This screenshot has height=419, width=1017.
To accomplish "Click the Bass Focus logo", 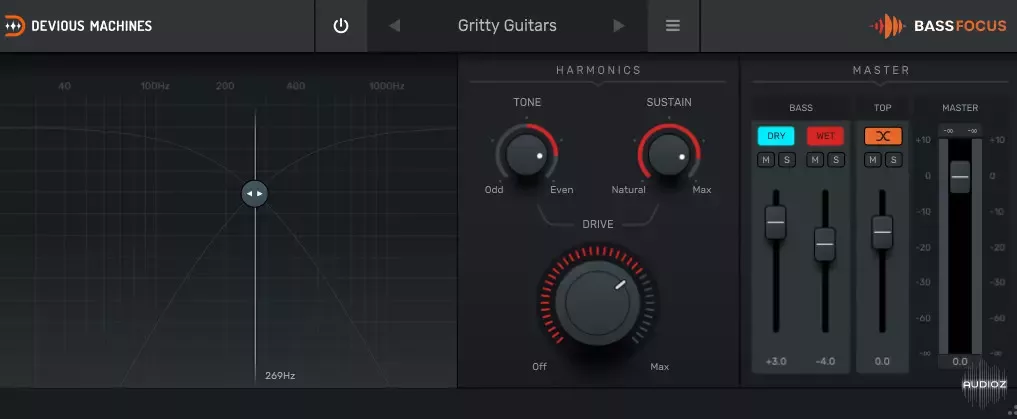I will 939,26.
